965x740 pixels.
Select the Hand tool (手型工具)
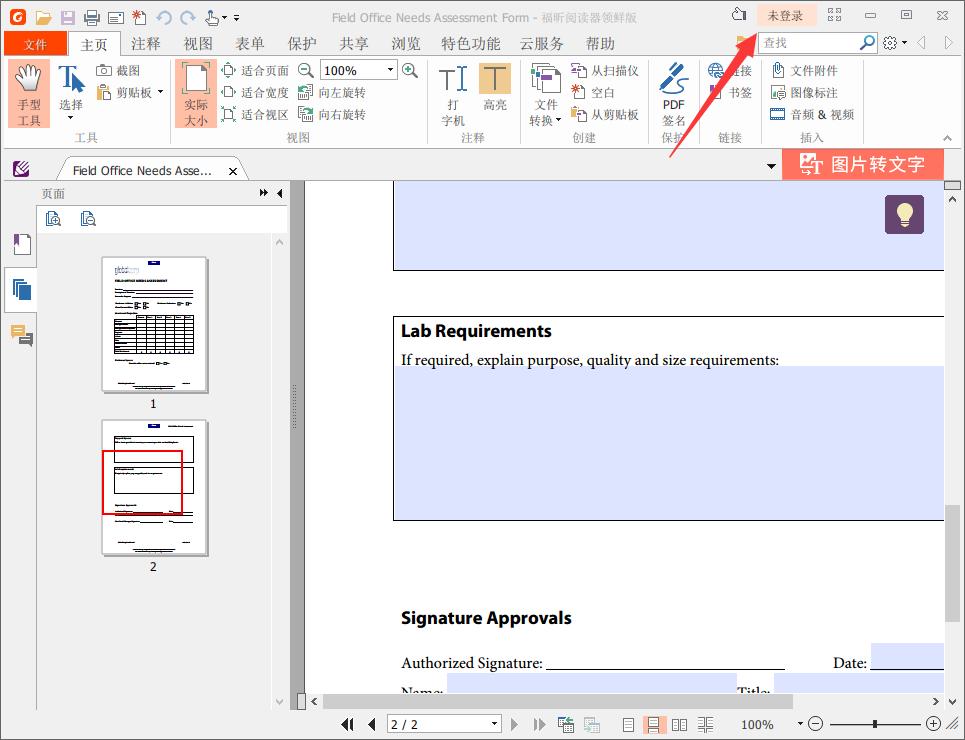(x=29, y=94)
